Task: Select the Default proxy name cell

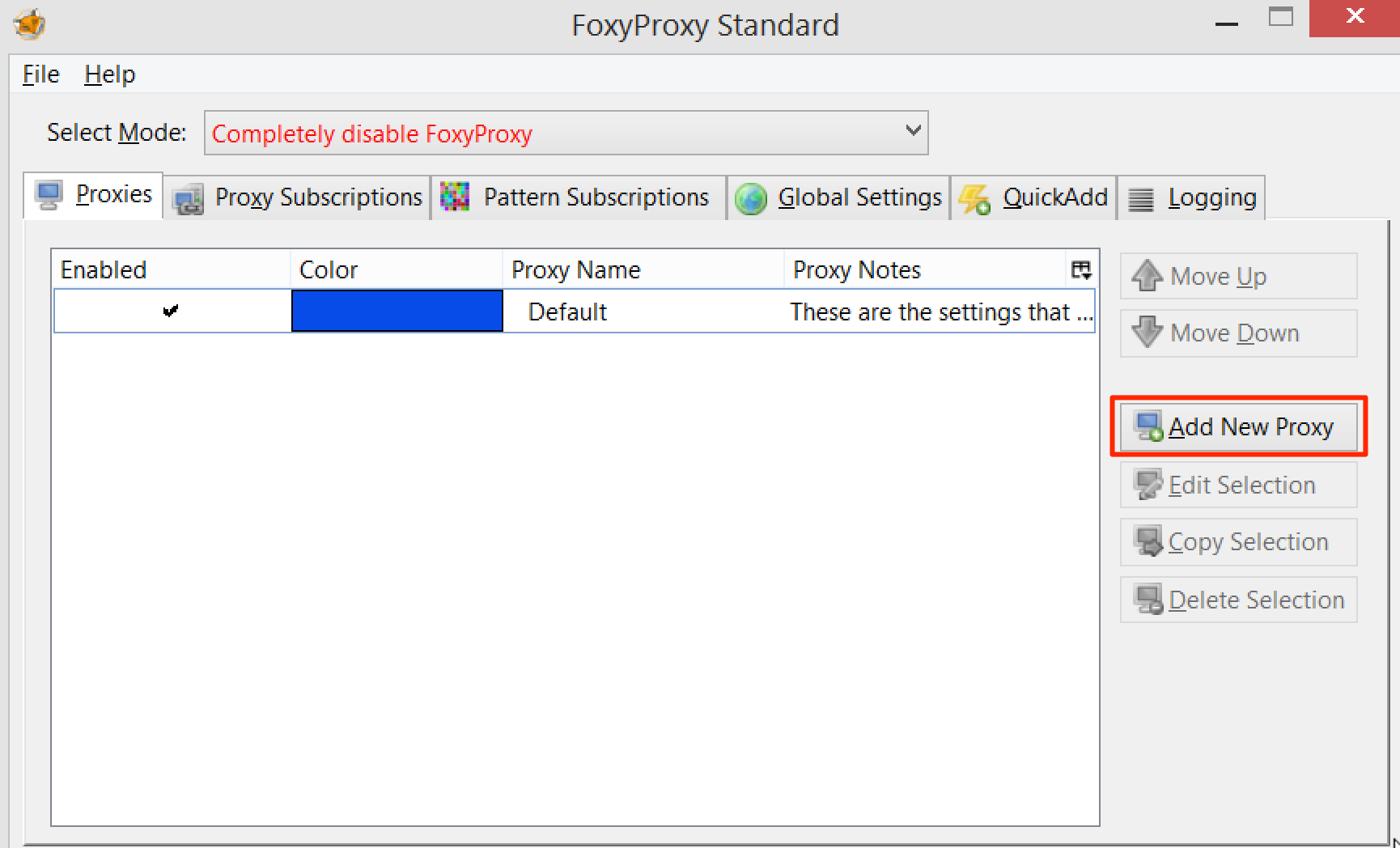Action: click(567, 312)
